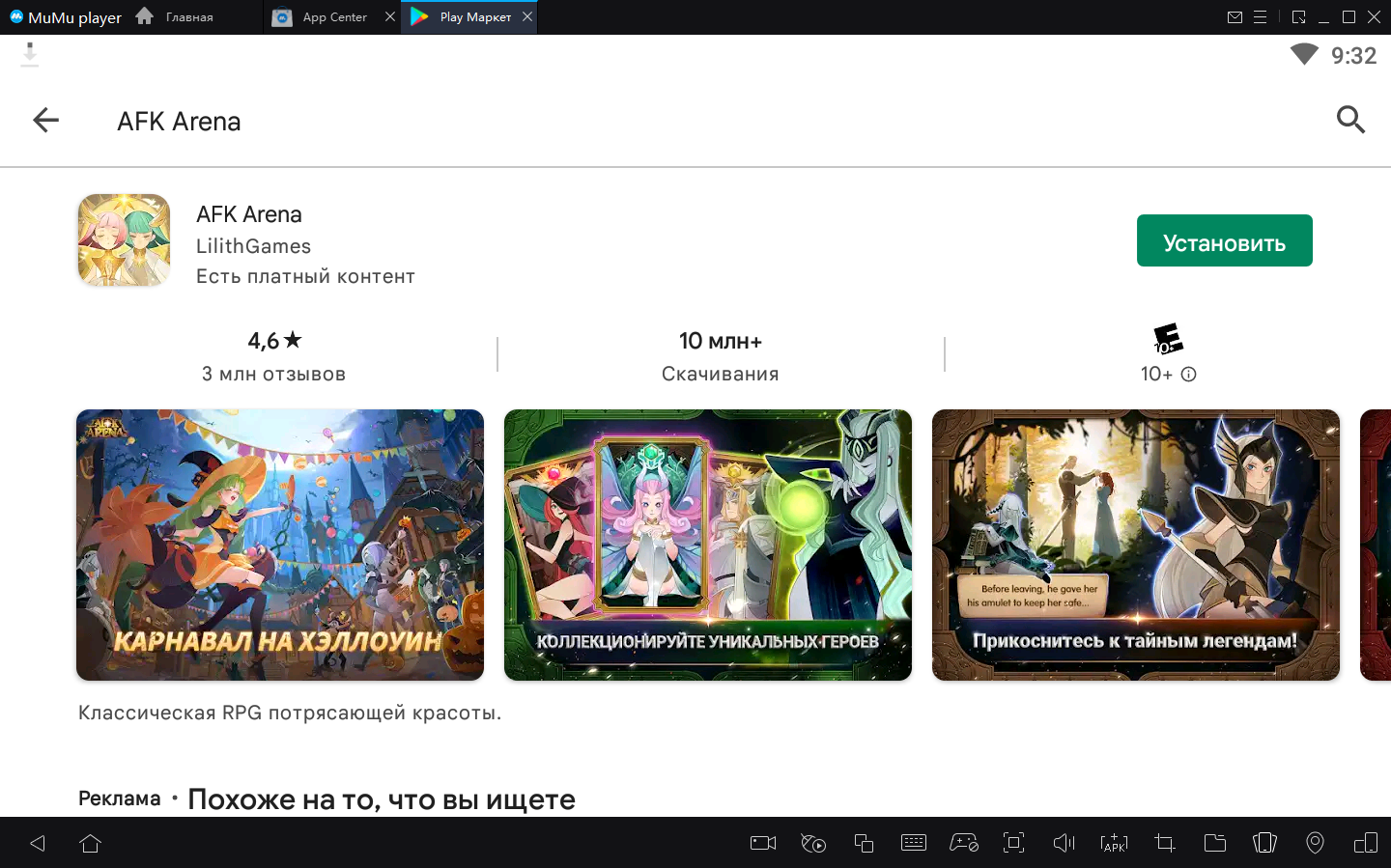Open the shared folder icon
This screenshot has width=1391, height=868.
1215,843
